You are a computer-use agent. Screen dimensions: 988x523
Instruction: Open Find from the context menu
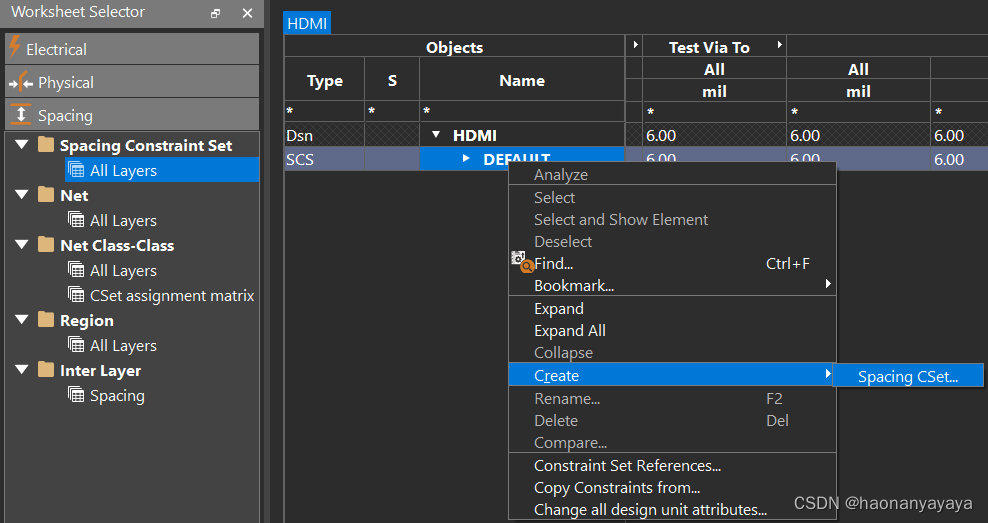pos(672,263)
